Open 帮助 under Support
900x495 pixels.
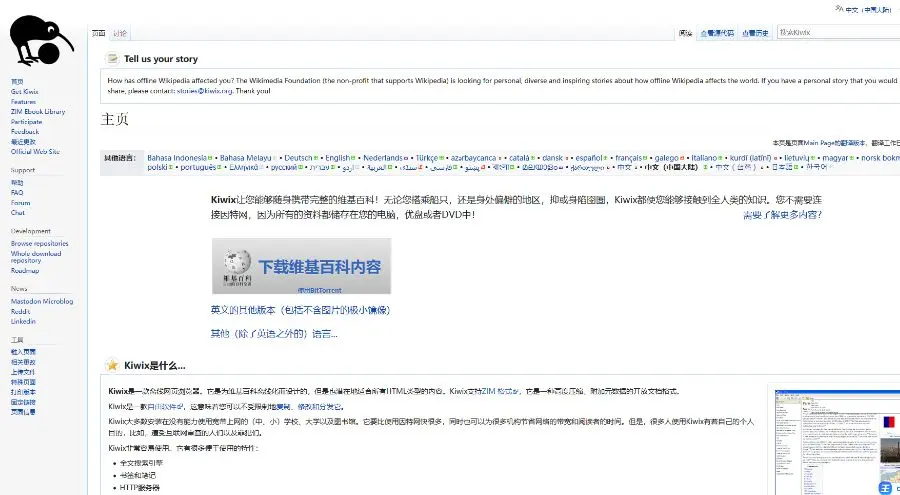[17, 183]
